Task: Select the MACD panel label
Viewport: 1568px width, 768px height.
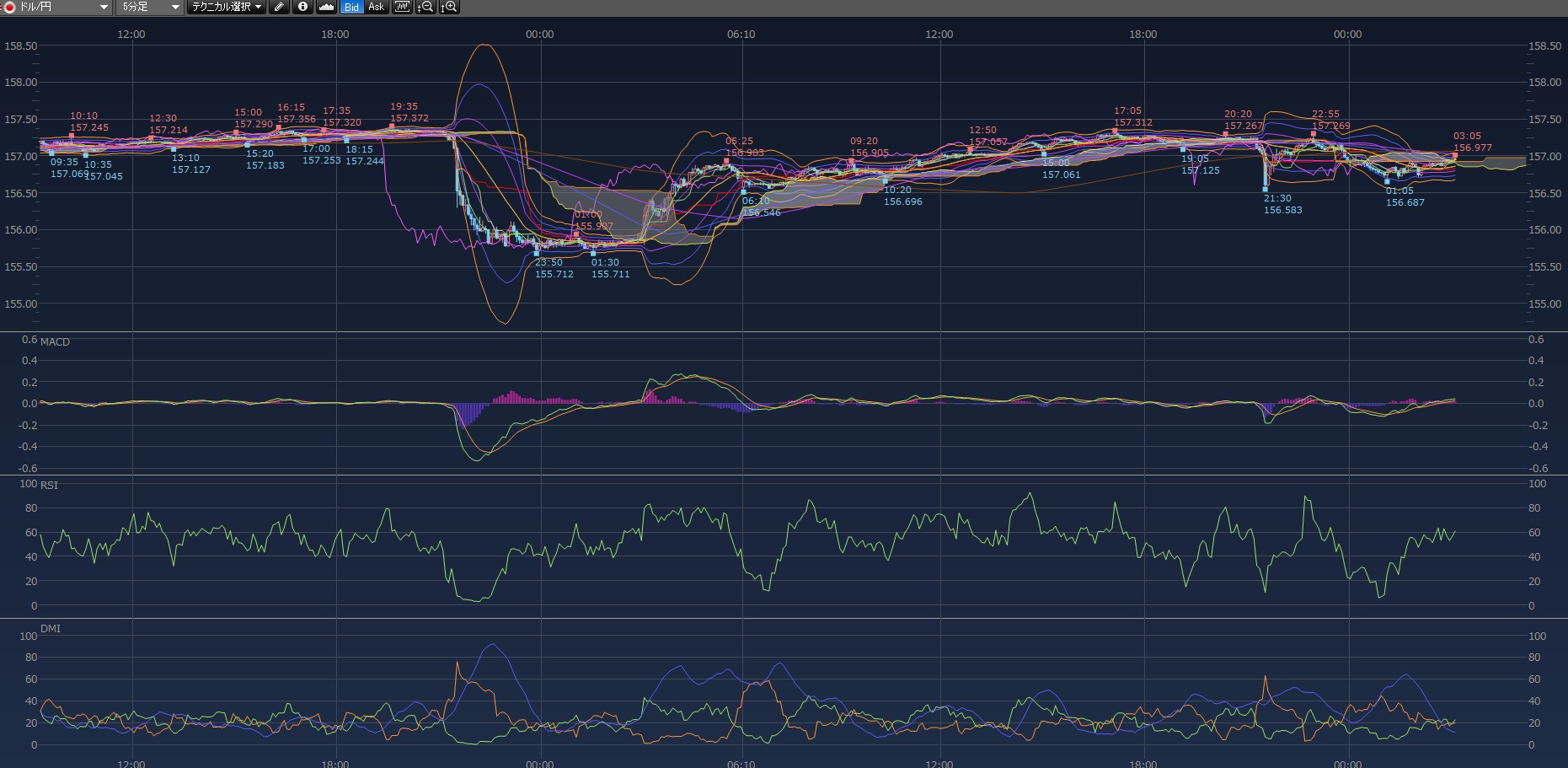Action: click(55, 341)
